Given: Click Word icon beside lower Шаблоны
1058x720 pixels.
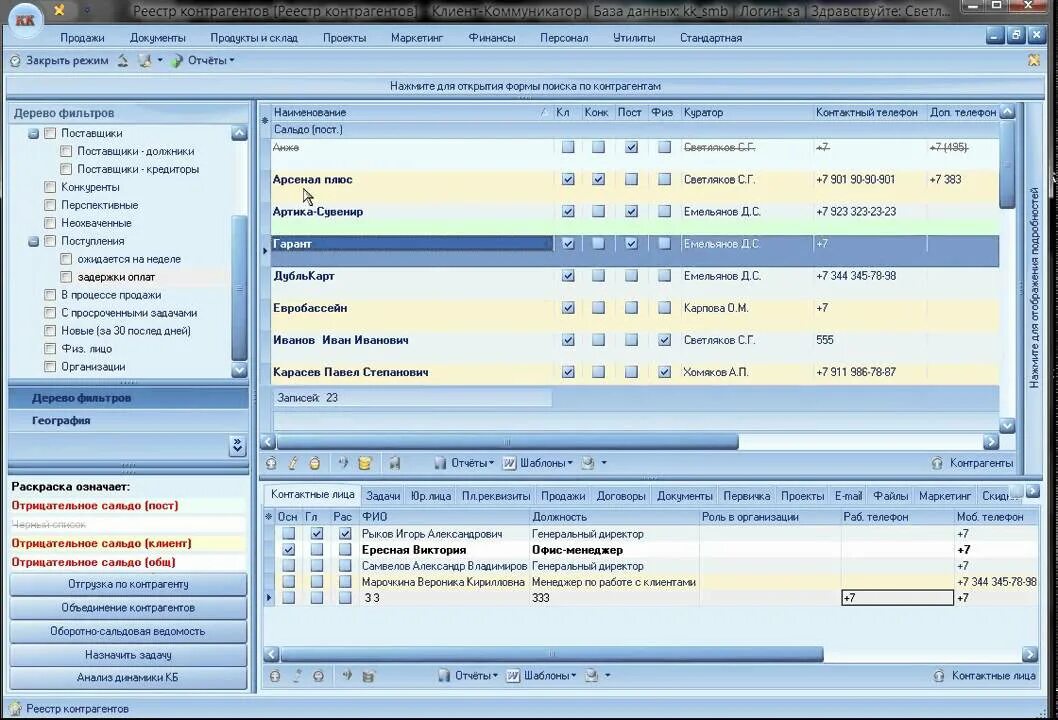Looking at the screenshot, I should (x=513, y=675).
